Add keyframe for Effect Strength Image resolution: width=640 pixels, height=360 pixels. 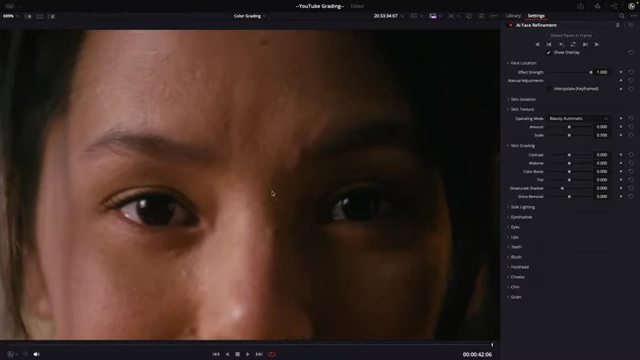click(x=621, y=72)
